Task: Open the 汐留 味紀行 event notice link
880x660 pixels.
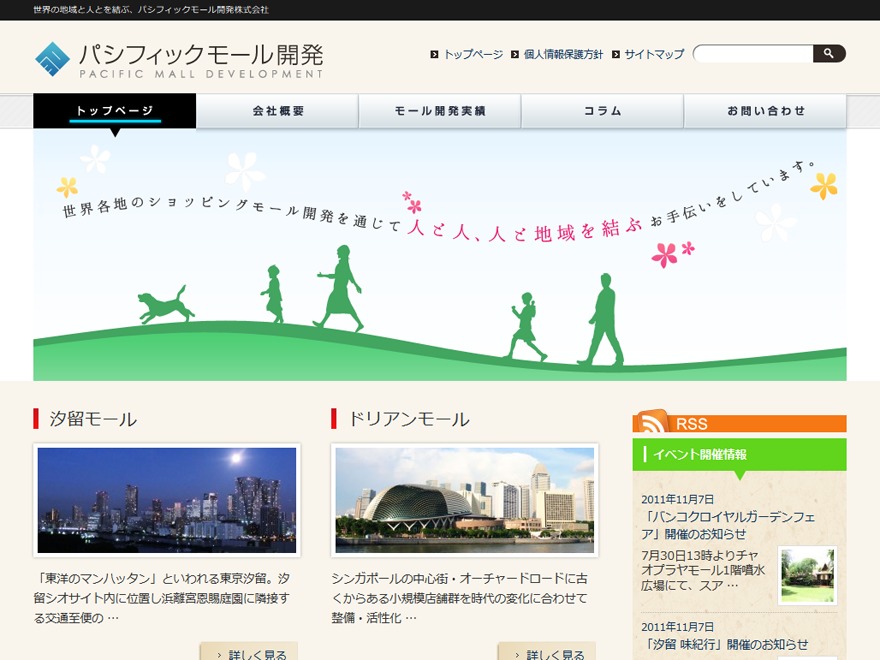Action: (725, 644)
